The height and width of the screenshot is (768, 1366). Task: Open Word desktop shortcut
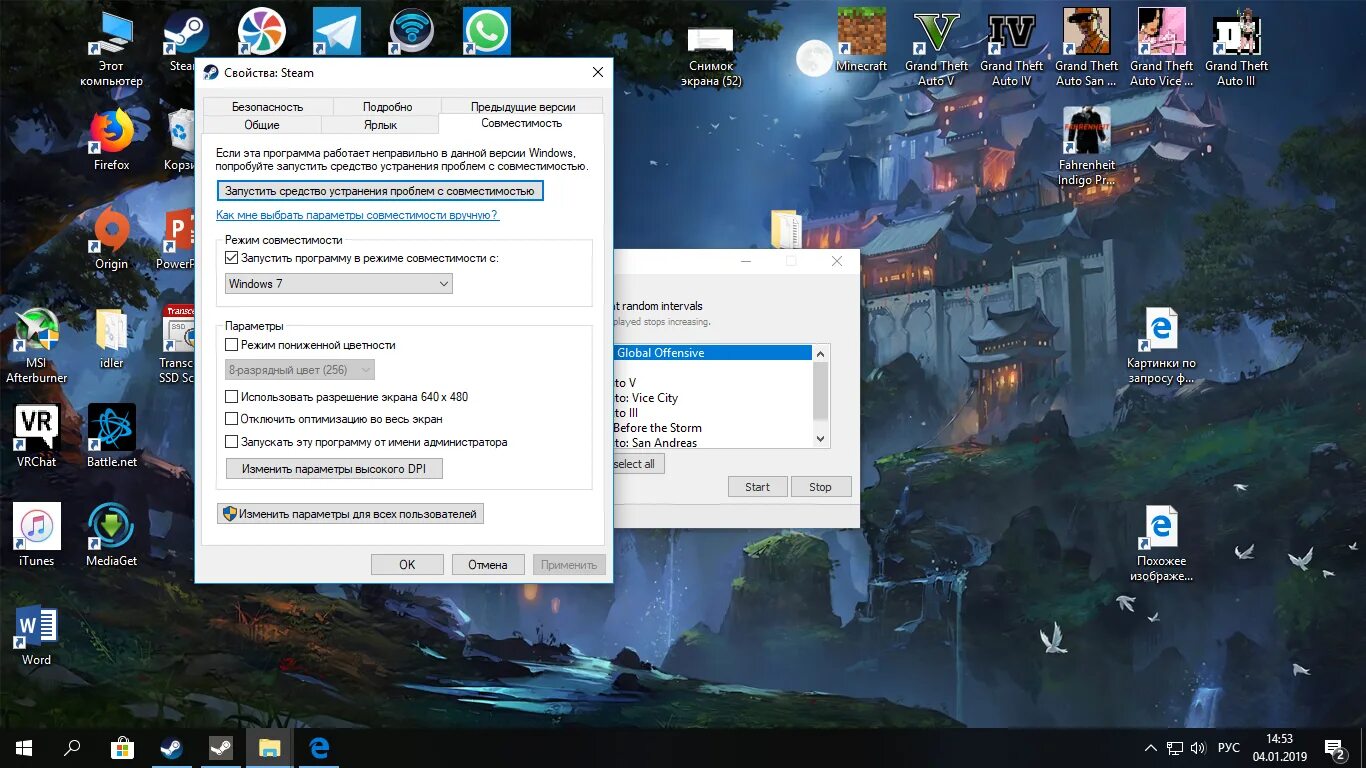click(x=37, y=635)
